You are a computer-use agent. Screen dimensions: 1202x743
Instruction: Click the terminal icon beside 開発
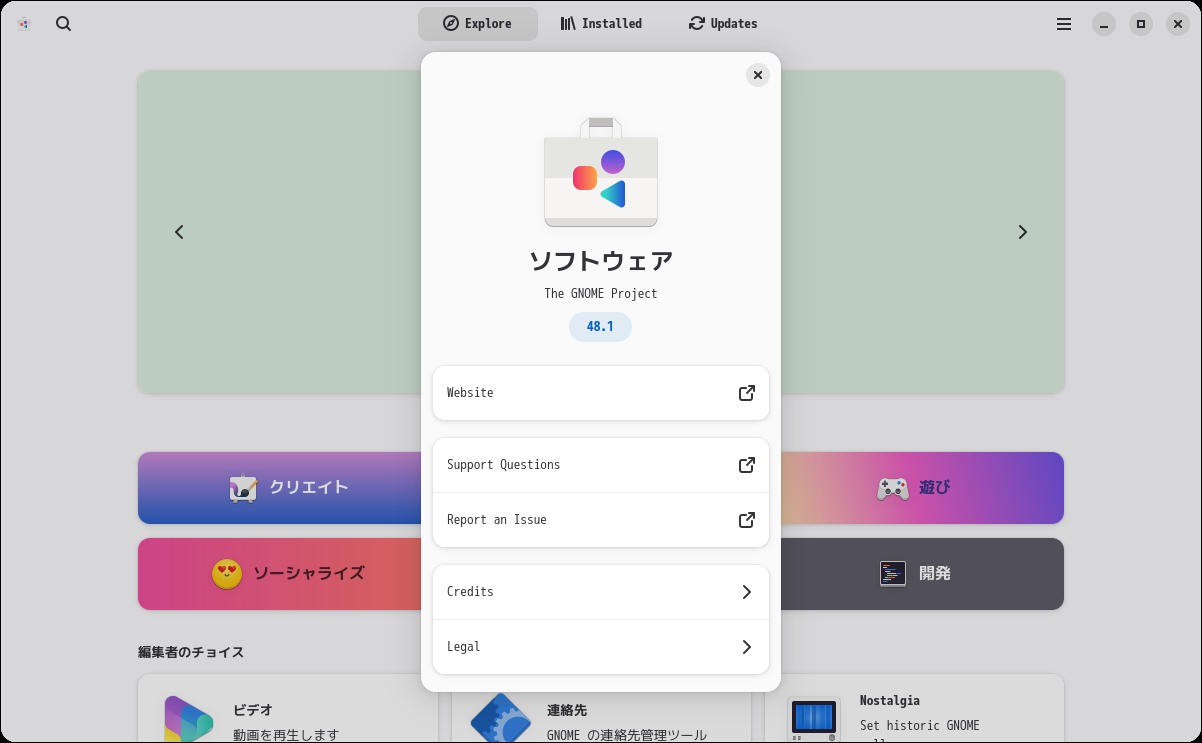pos(893,573)
